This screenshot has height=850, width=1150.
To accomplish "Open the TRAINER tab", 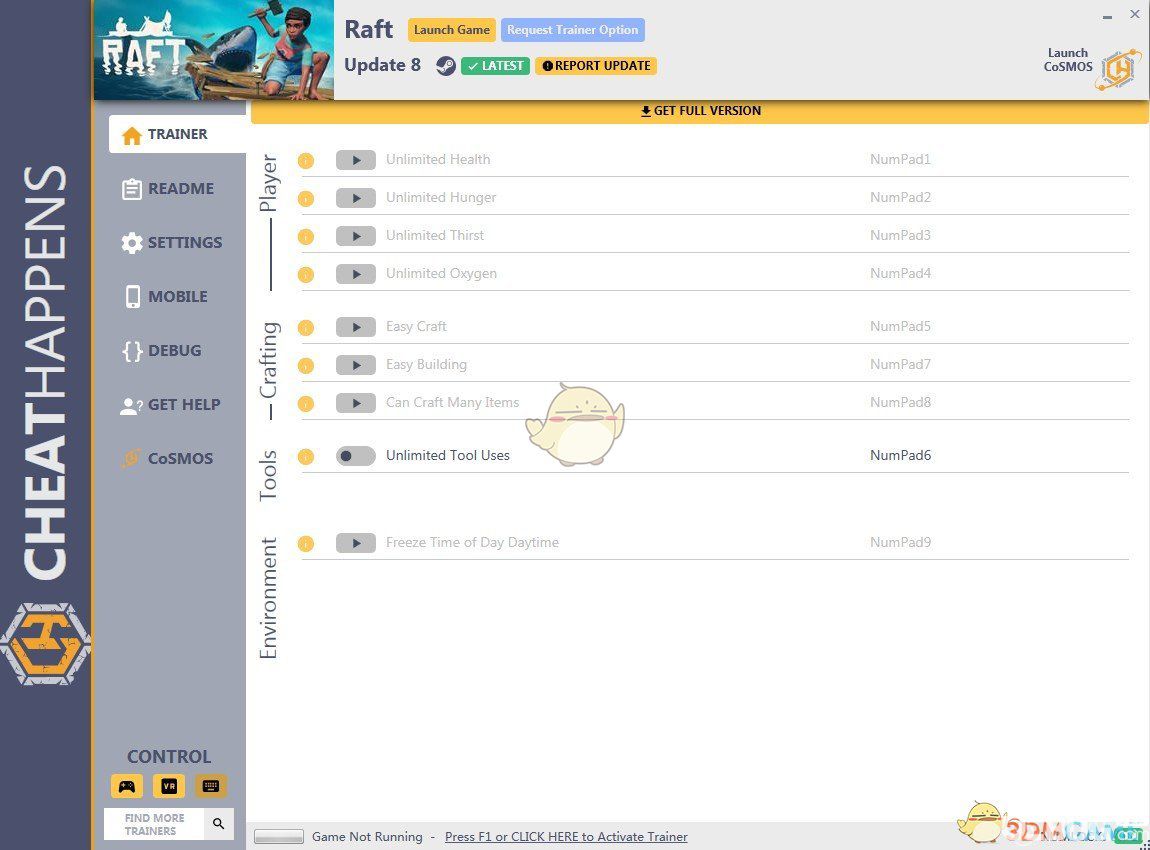I will point(177,134).
